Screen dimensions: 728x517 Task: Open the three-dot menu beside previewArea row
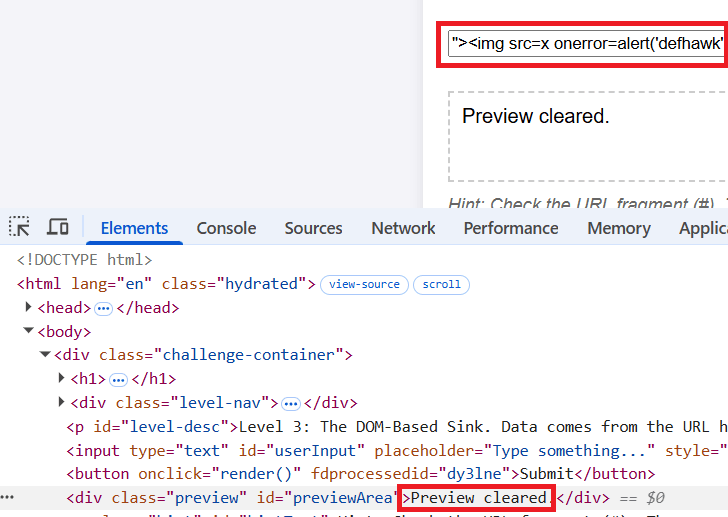click(8, 497)
